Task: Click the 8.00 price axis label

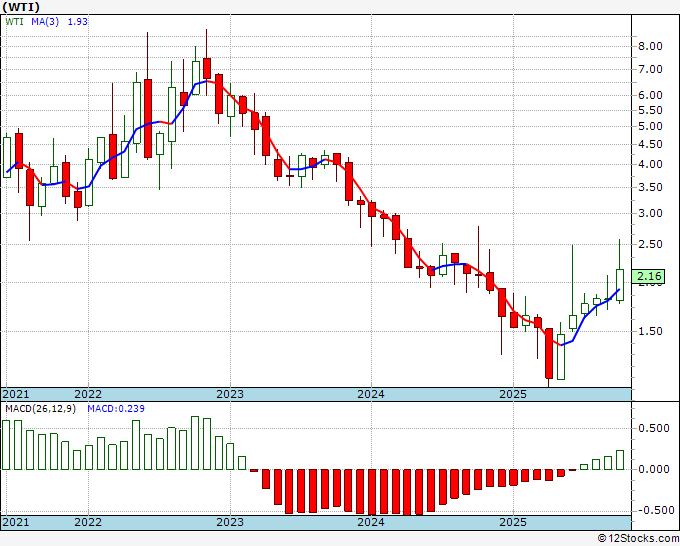Action: coord(650,46)
